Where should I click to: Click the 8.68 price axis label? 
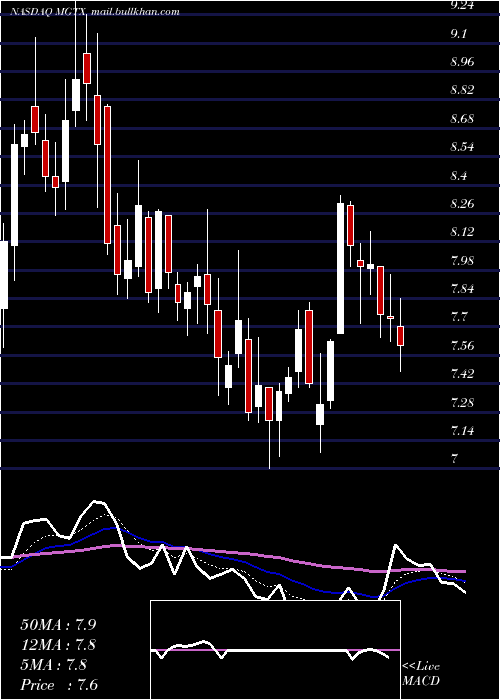tap(462, 119)
